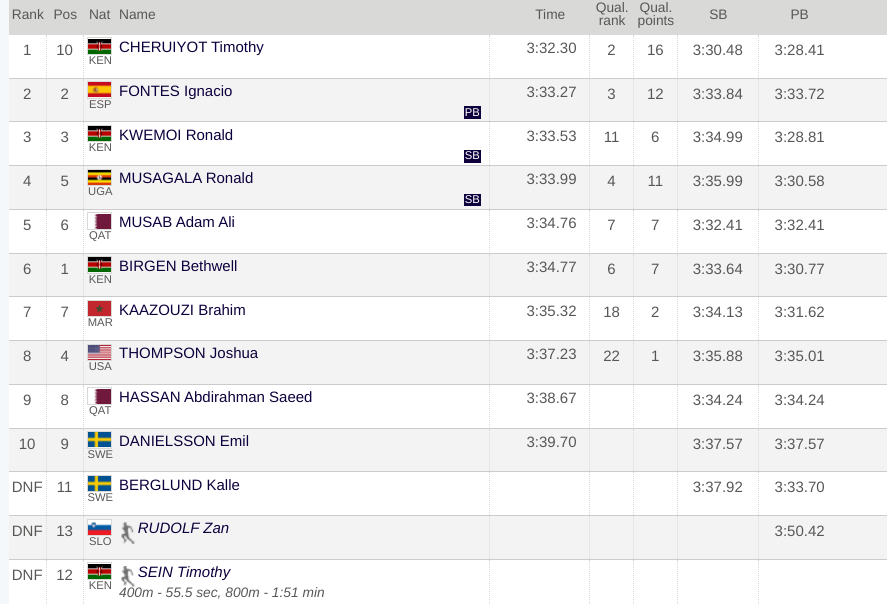
Task: Click the SB badge in MUSAGALA Ronald row
Action: (472, 199)
